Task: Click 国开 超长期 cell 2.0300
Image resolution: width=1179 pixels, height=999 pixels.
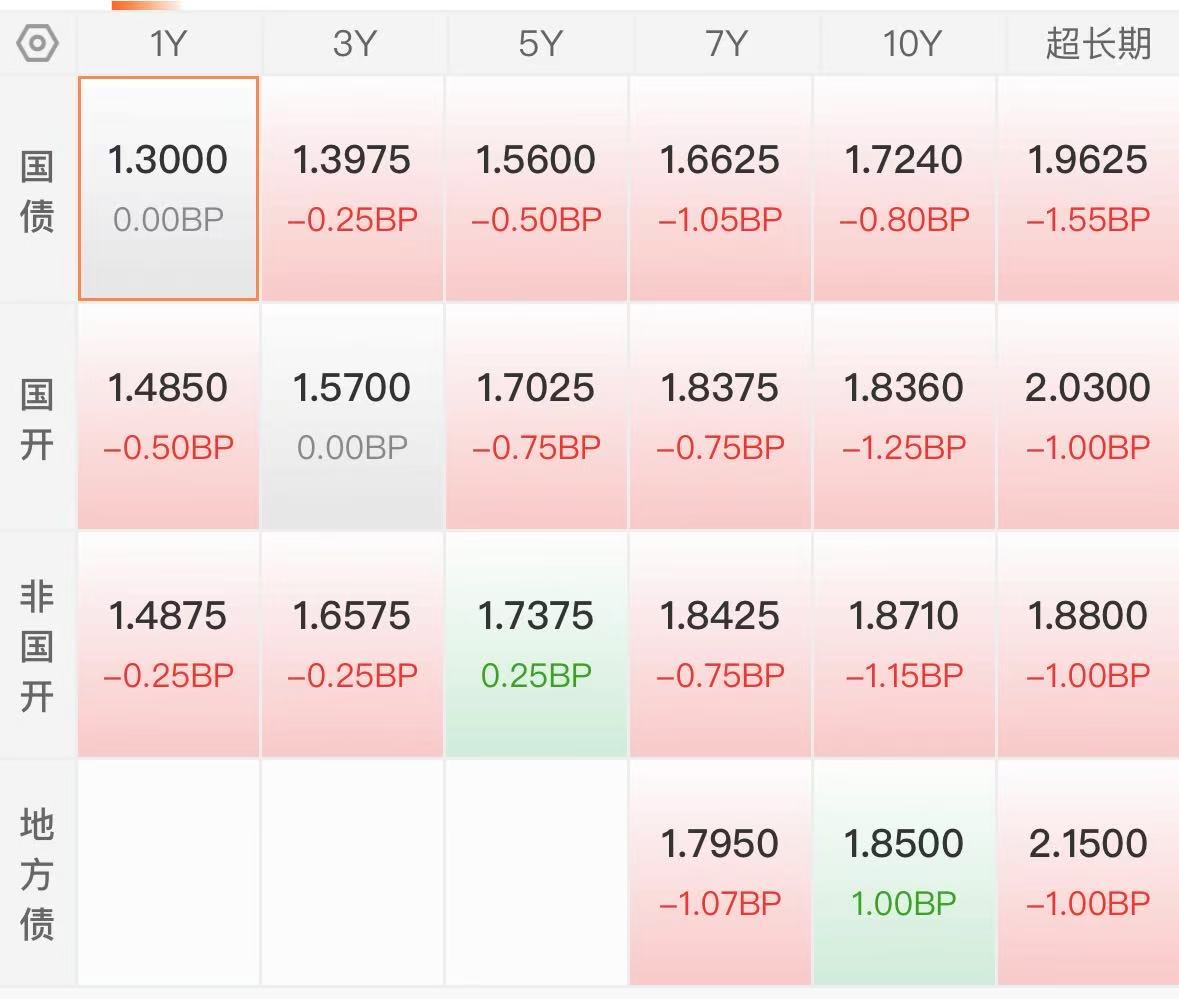Action: tap(1088, 416)
